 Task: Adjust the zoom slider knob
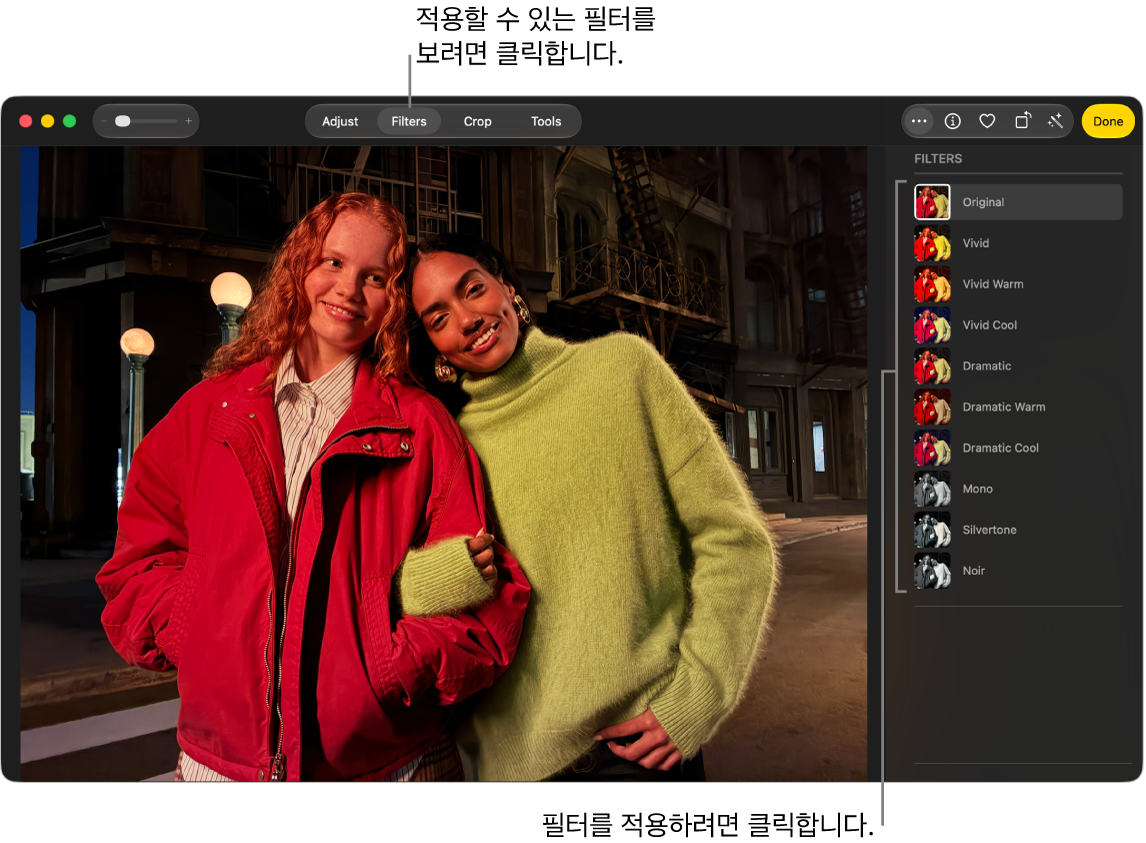(123, 121)
